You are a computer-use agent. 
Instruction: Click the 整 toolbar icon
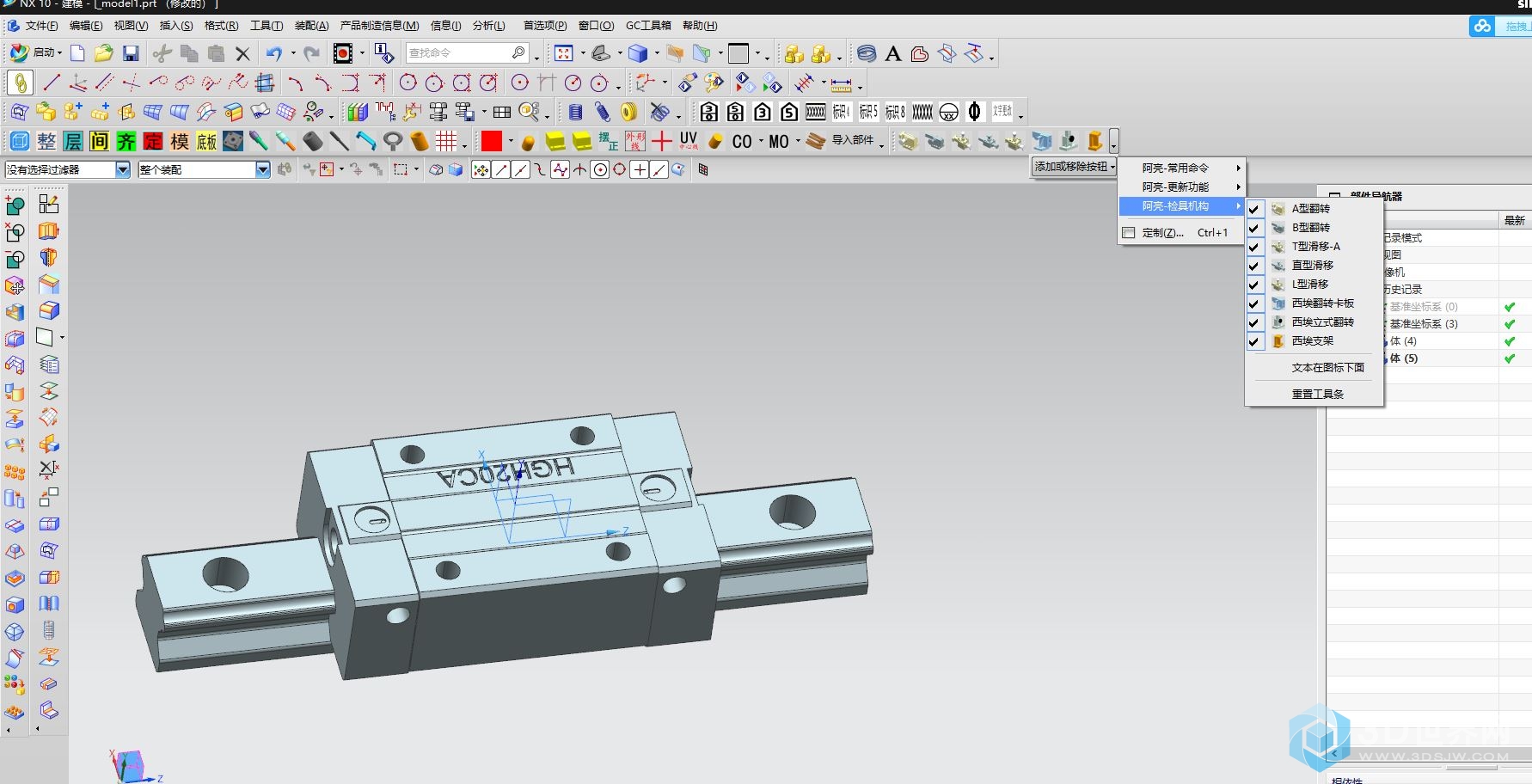coord(46,141)
